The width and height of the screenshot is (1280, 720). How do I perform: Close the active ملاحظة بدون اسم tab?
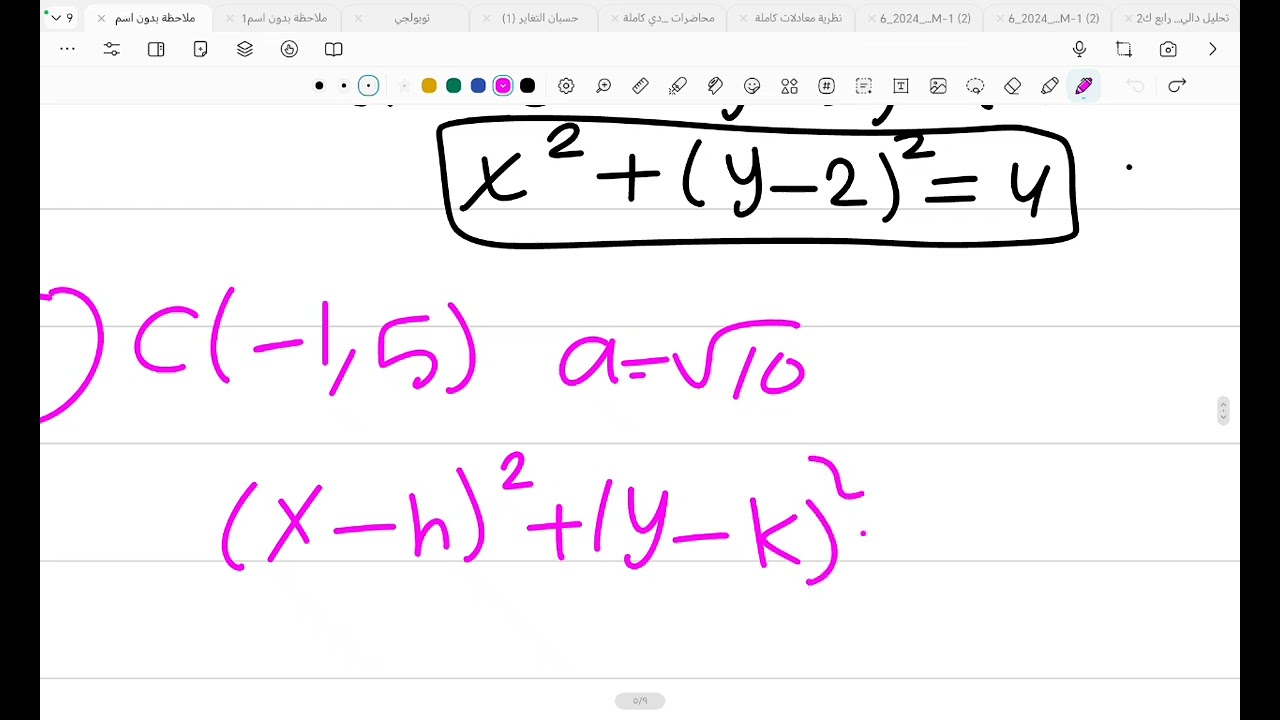click(x=101, y=18)
